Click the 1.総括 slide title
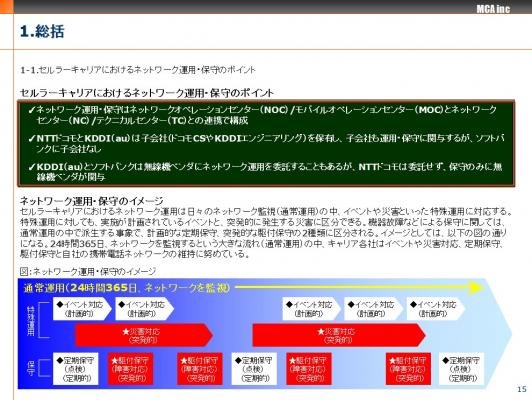532x400 pixels. [x=42, y=31]
